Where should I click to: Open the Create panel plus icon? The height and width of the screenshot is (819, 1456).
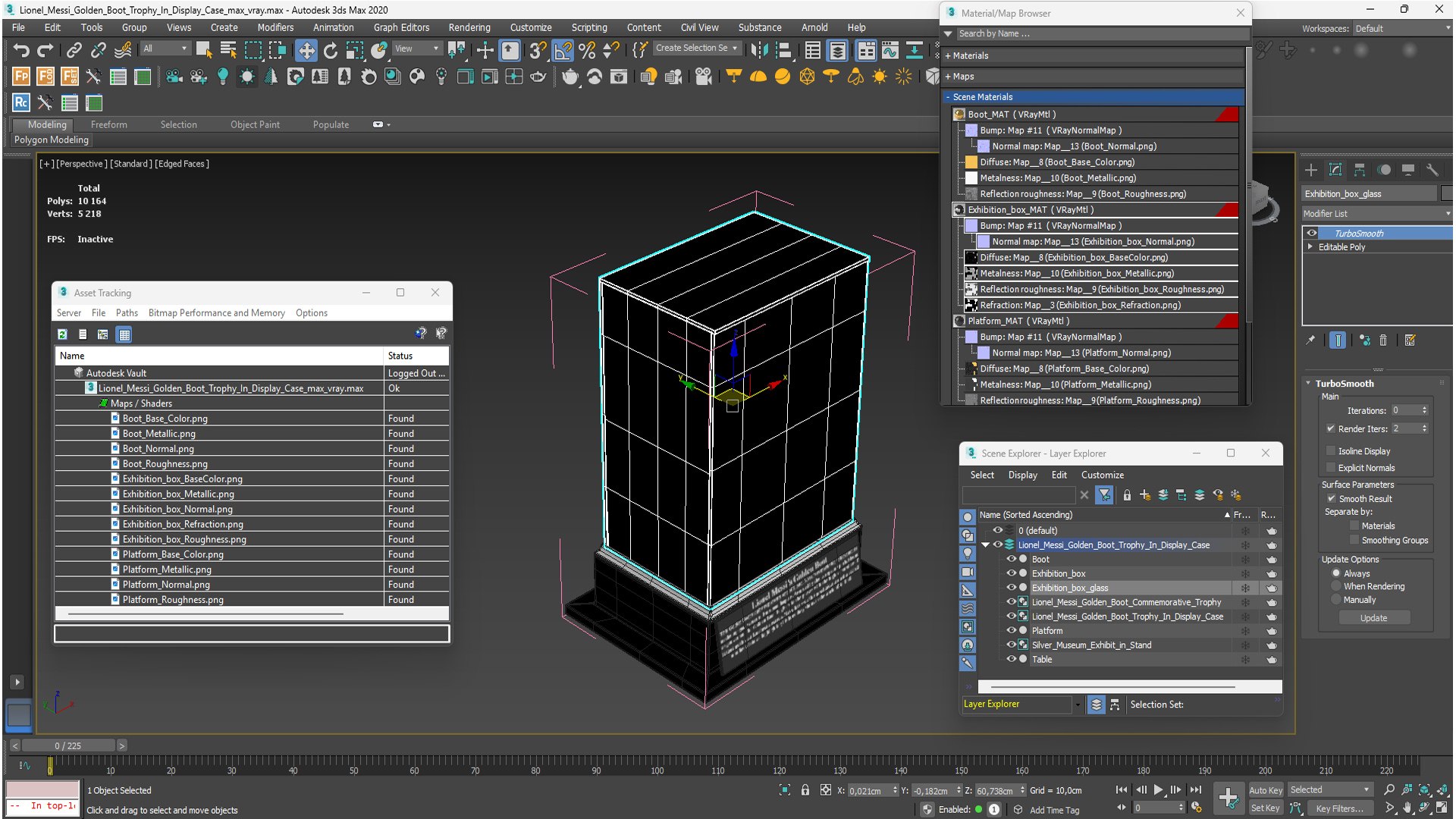tap(1311, 170)
